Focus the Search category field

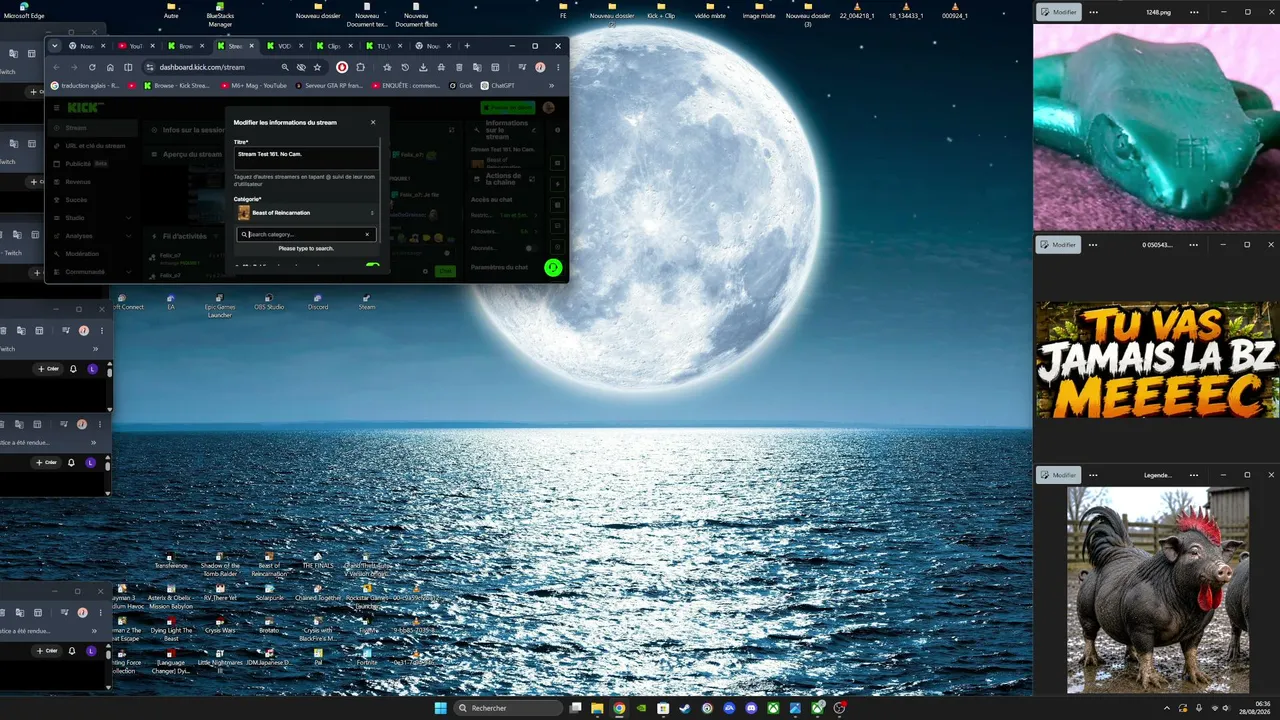click(305, 234)
